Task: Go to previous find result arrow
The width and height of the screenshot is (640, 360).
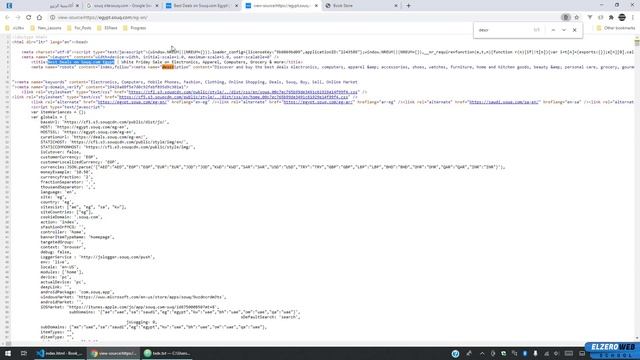Action: [x=553, y=30]
